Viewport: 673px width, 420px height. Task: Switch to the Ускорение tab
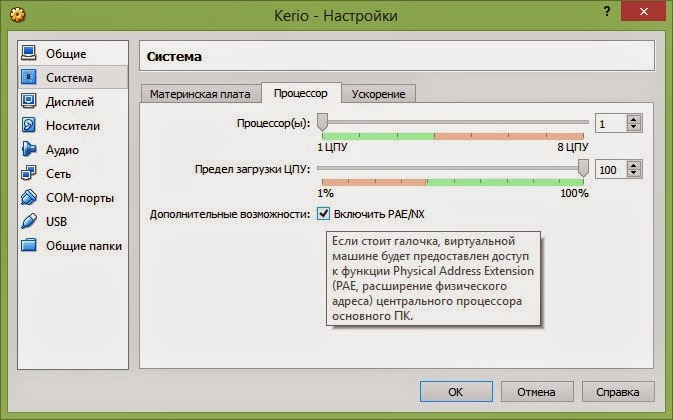(x=378, y=94)
